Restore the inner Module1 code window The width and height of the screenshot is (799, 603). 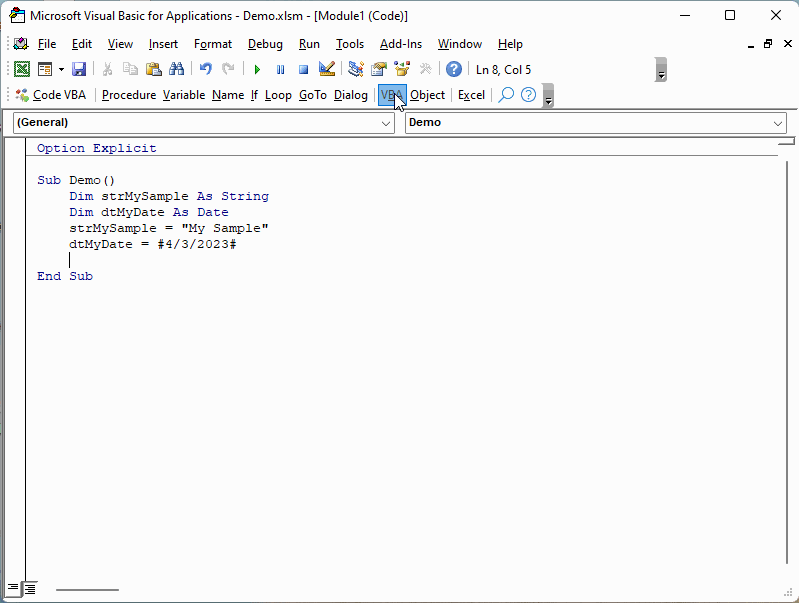(x=768, y=44)
